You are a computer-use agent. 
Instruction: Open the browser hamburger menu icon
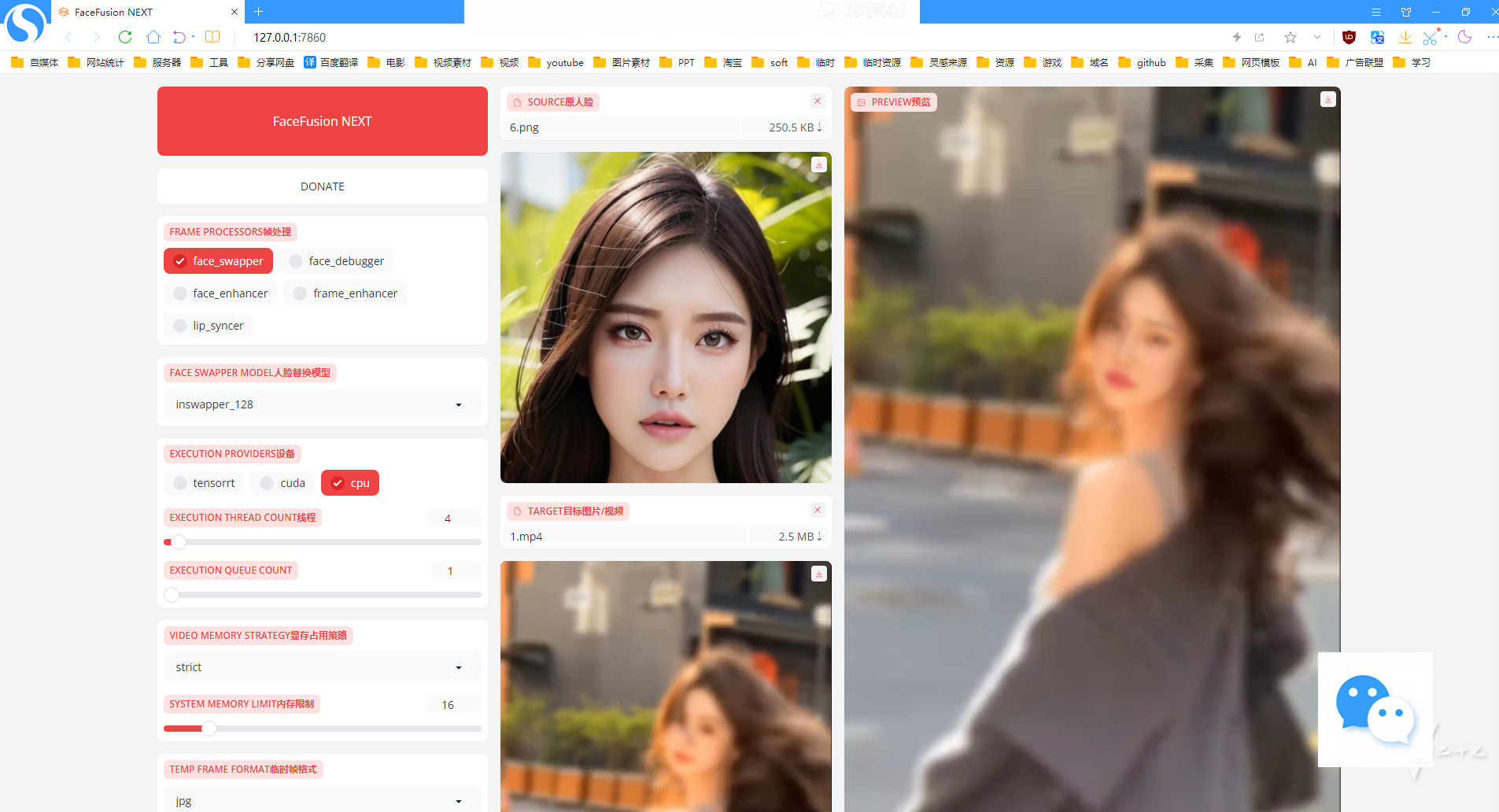point(1376,12)
